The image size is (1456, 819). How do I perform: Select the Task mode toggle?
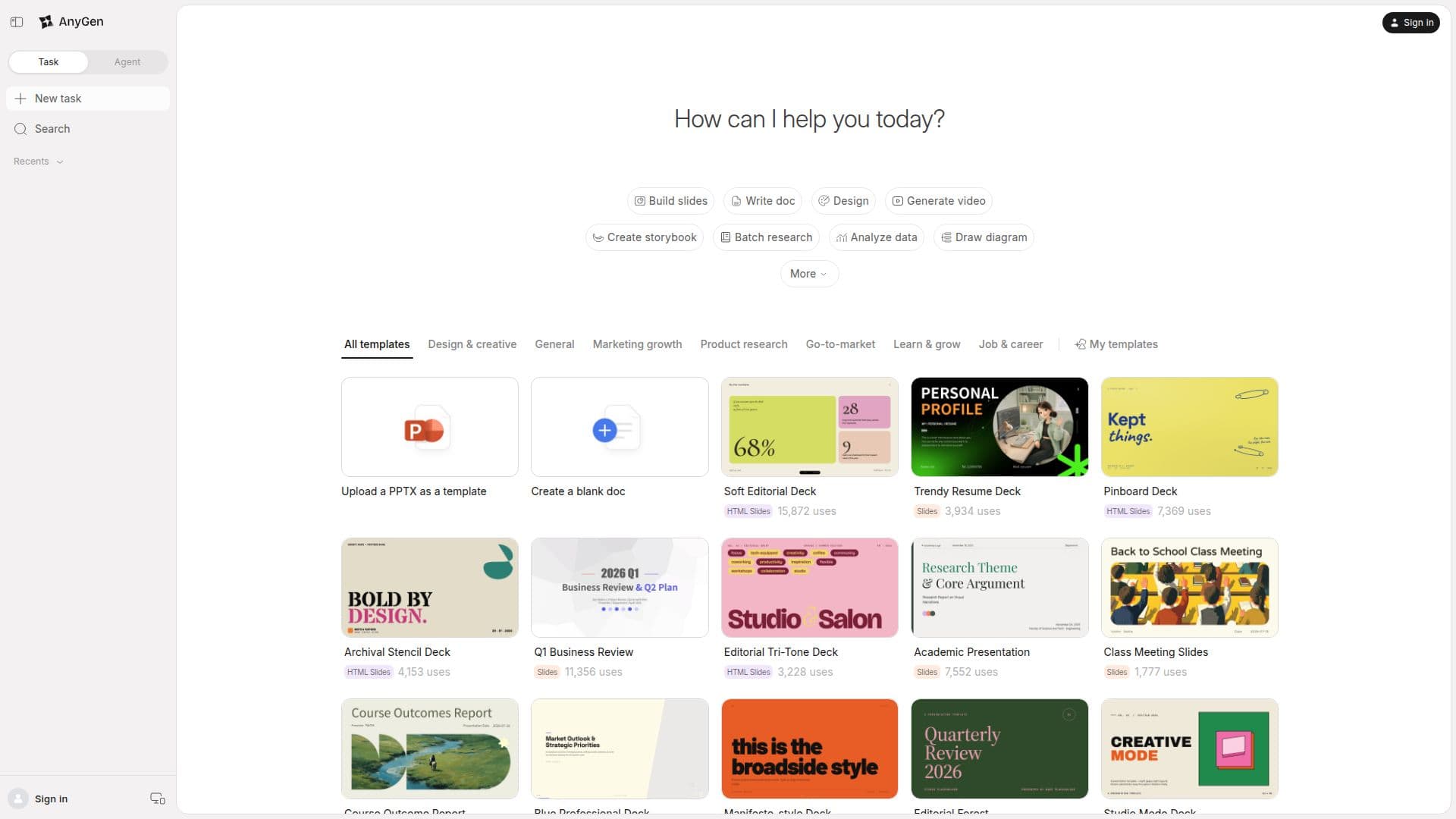click(x=49, y=62)
